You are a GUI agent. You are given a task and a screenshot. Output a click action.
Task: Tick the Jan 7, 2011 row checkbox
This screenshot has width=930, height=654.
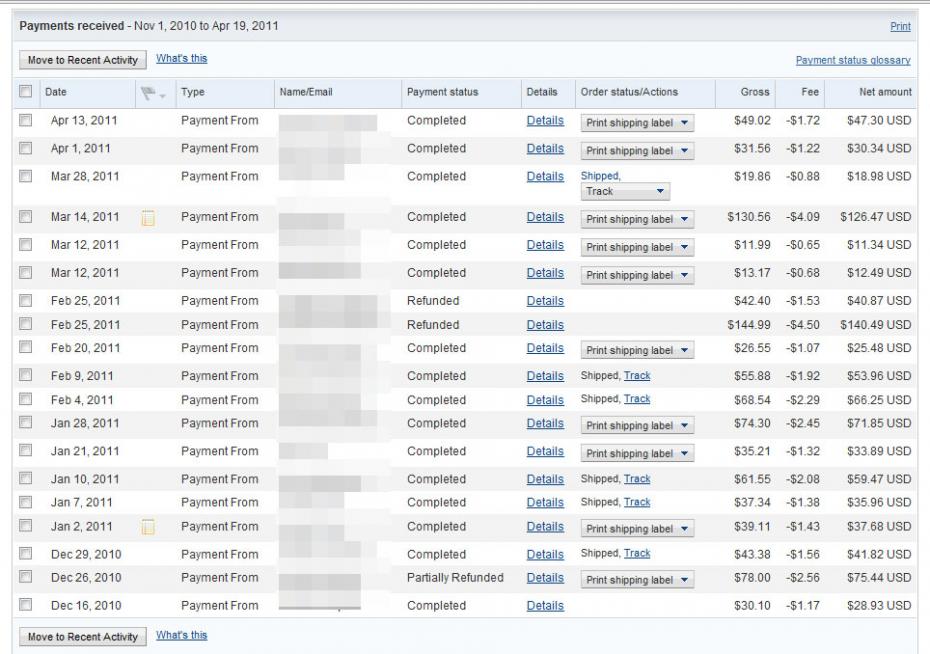coord(26,502)
